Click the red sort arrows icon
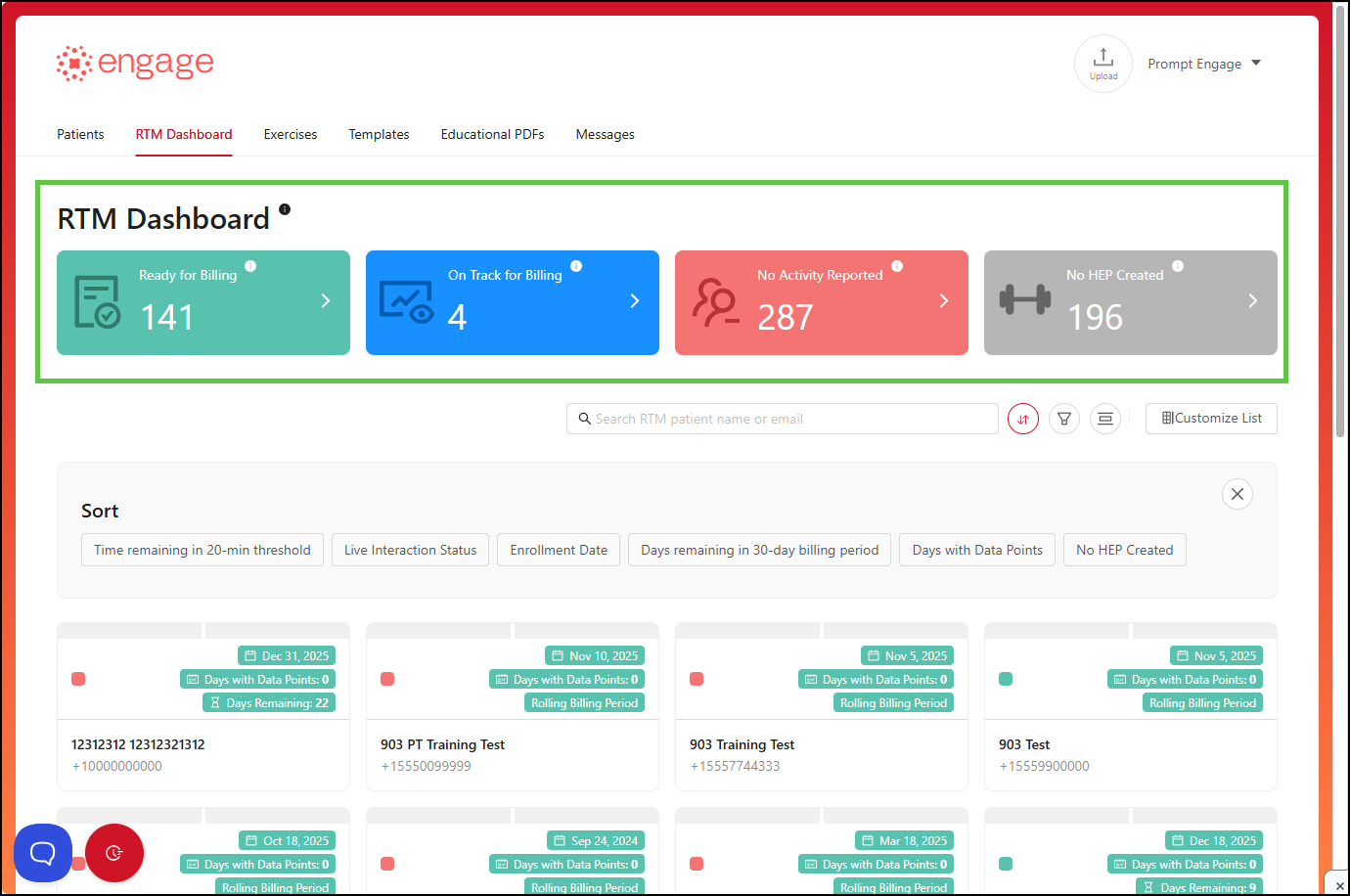The image size is (1350, 896). coord(1023,419)
